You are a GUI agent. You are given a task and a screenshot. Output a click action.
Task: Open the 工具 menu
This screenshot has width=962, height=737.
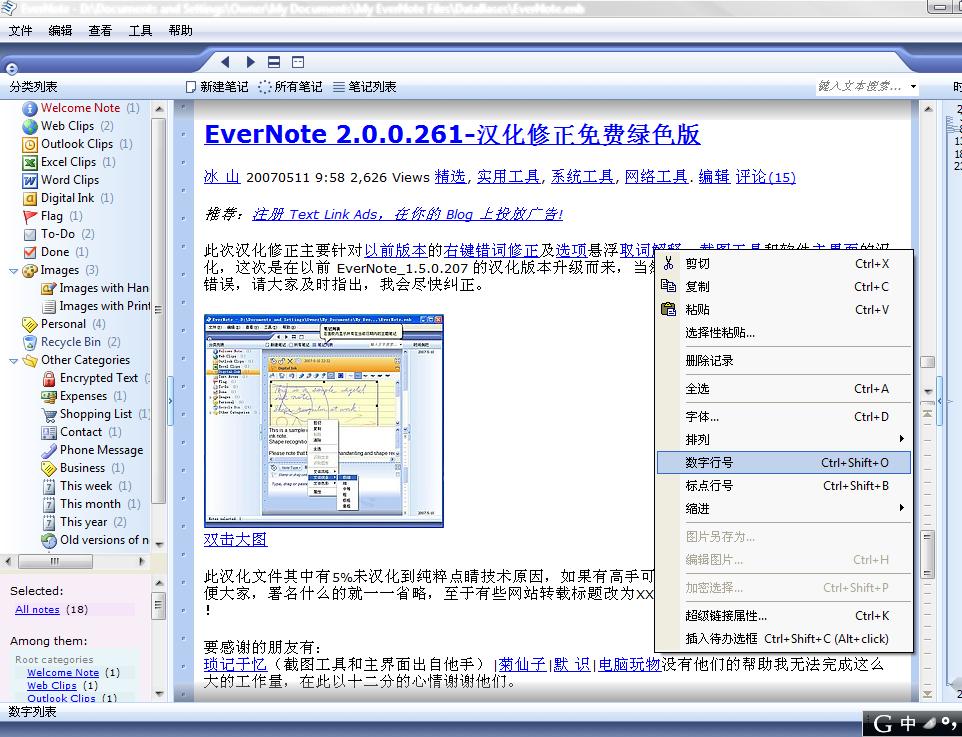click(x=140, y=31)
